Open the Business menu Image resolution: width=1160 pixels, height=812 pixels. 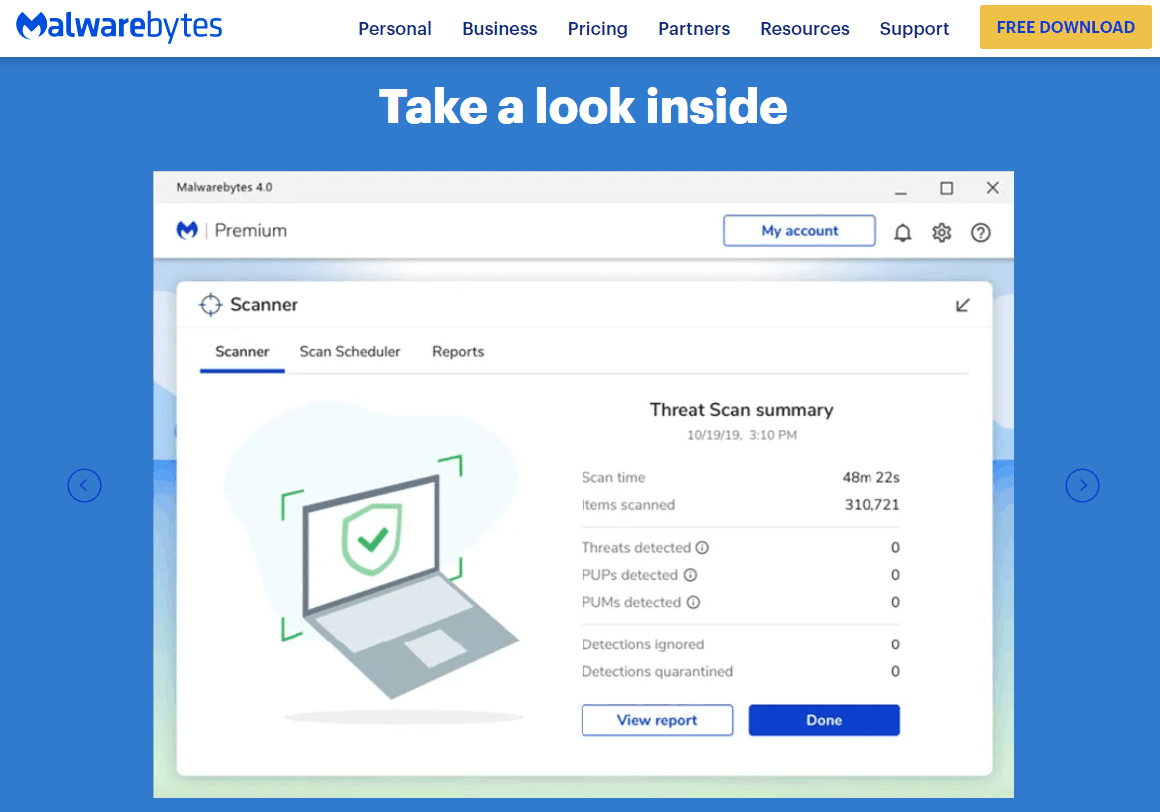(499, 29)
